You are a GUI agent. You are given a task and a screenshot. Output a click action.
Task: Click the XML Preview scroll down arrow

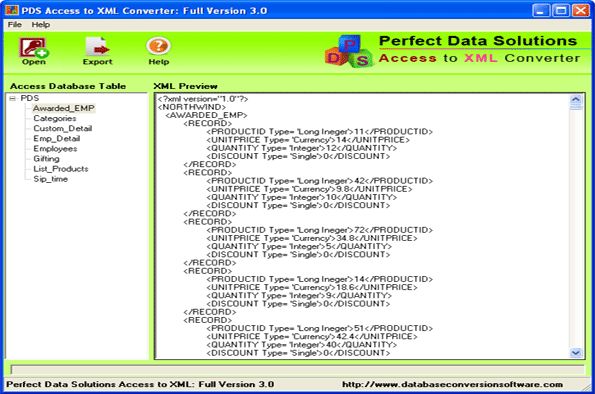coord(576,353)
